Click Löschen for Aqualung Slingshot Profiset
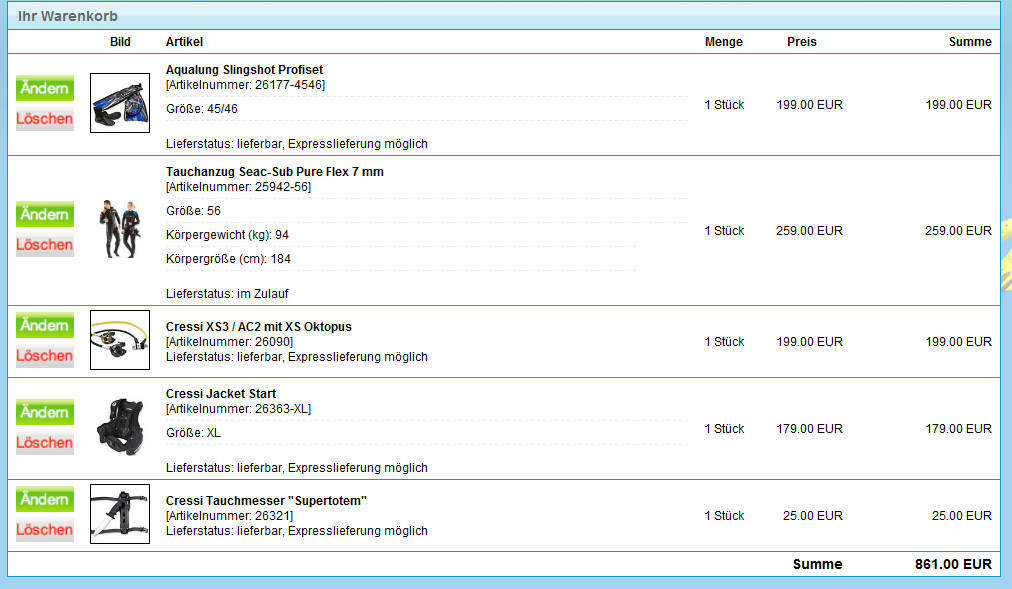Screen dimensions: 1012x589 coord(45,119)
